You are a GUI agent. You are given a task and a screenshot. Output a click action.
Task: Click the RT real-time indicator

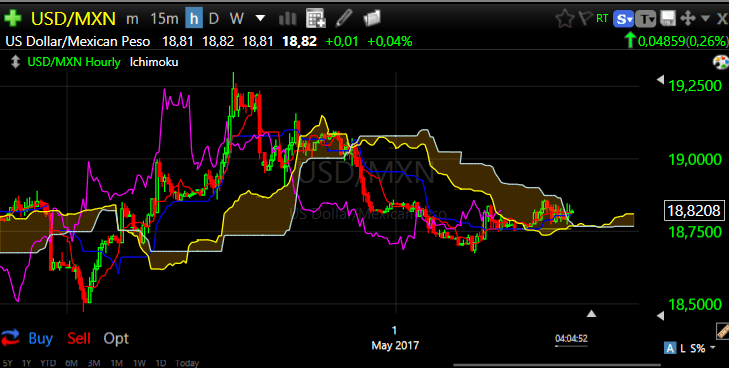602,19
